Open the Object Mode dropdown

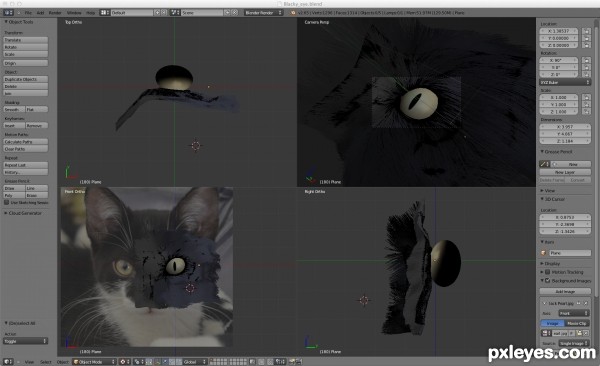(94, 361)
